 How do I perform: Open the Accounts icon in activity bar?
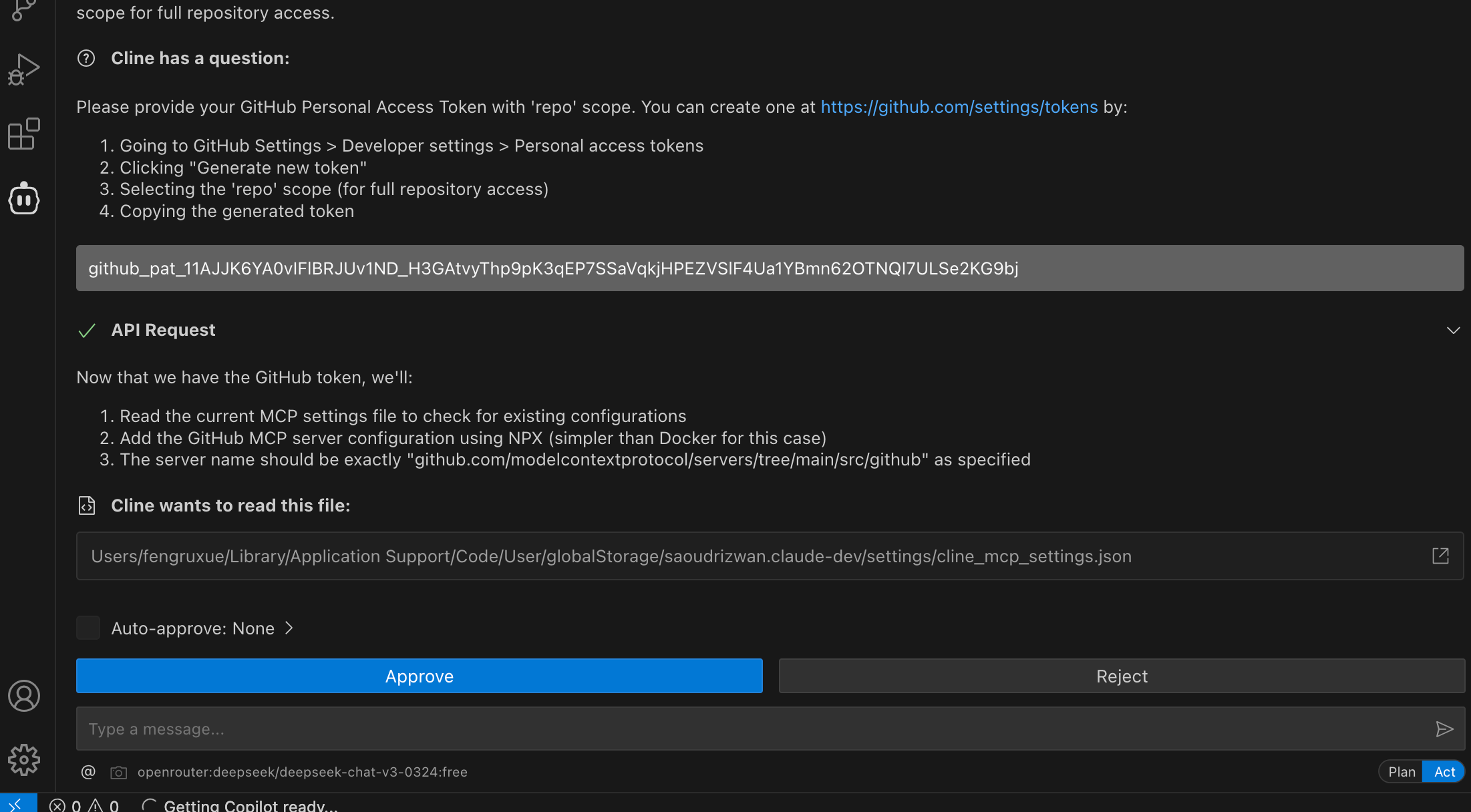coord(23,696)
